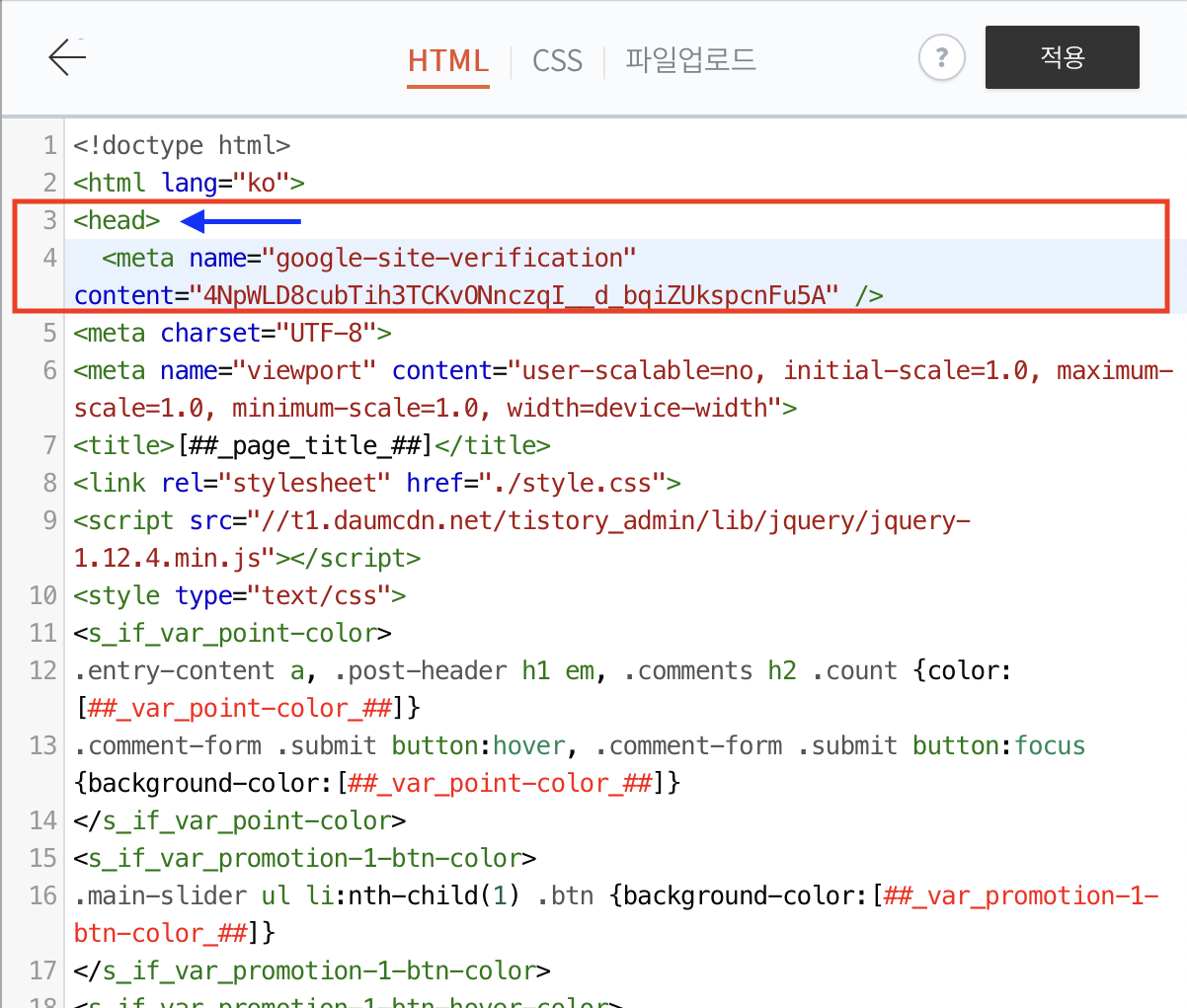This screenshot has height=1008, width=1187.
Task: Click the <style type="text/css"> line
Action: (x=240, y=595)
